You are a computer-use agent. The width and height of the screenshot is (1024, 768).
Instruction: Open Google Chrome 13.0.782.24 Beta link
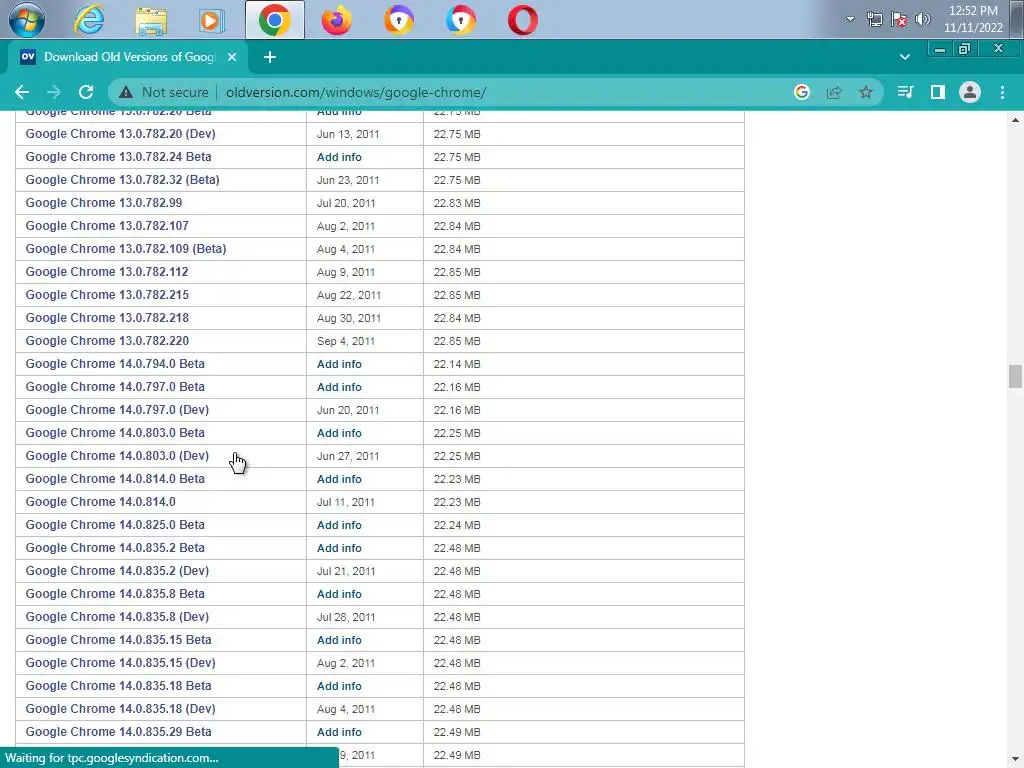click(118, 157)
